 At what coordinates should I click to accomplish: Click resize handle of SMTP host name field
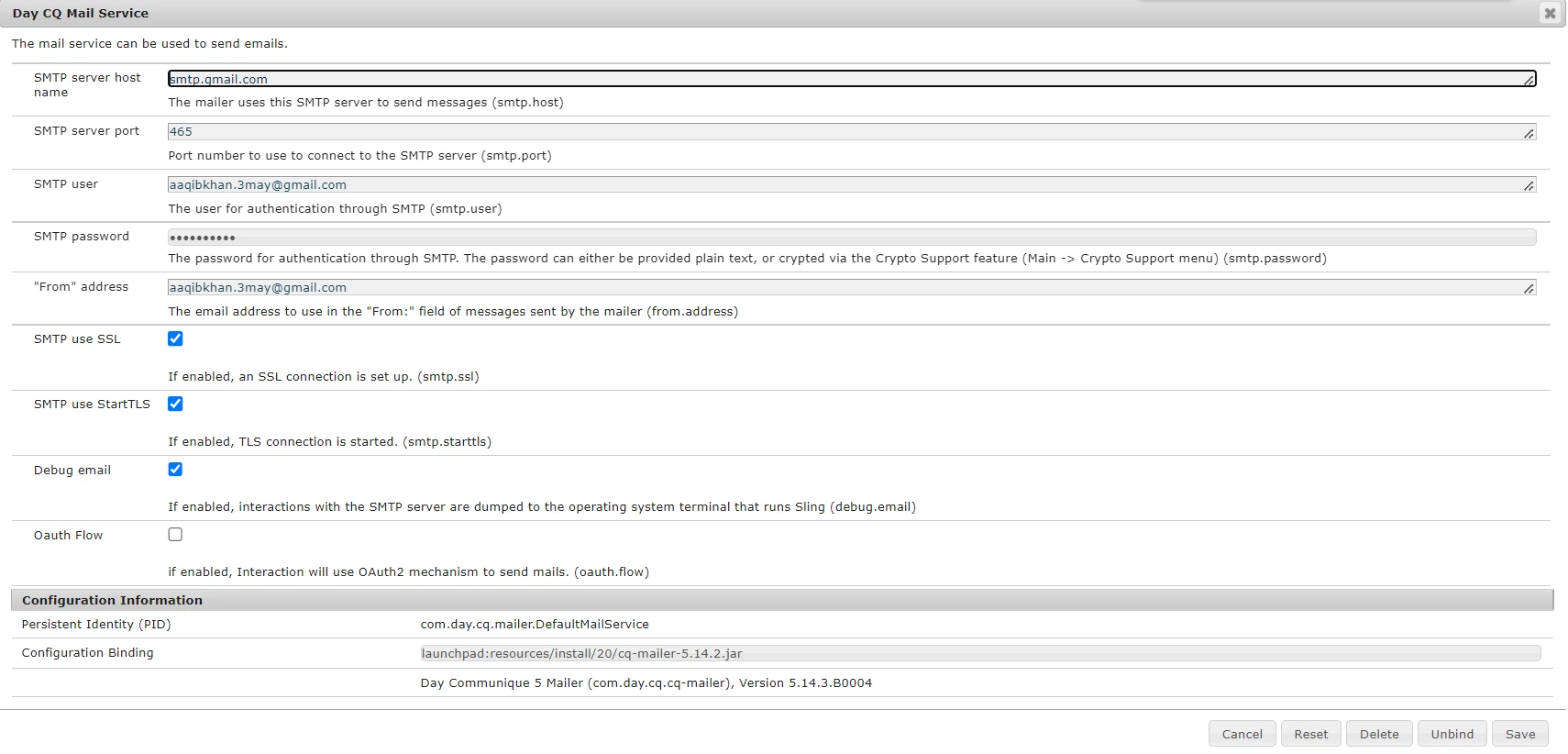point(1529,81)
